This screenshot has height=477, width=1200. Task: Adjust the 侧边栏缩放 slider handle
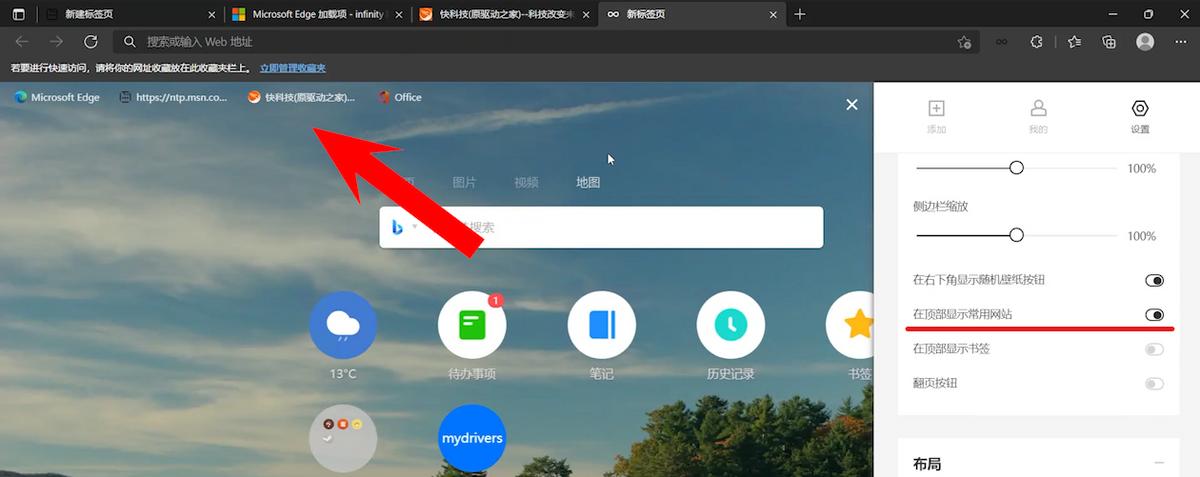(1016, 235)
